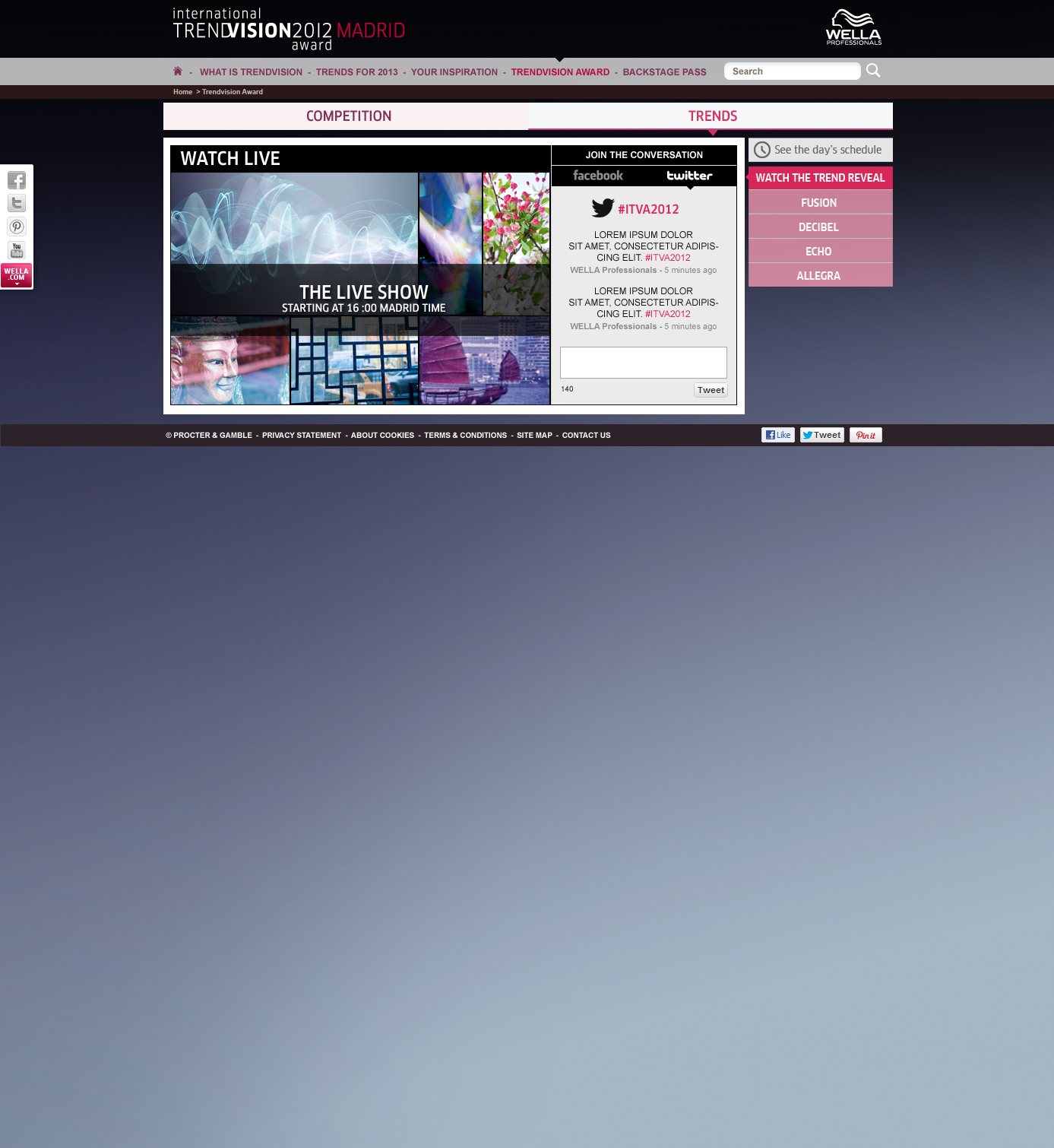This screenshot has height=1148, width=1054.
Task: See the day's schedule
Action: [821, 150]
